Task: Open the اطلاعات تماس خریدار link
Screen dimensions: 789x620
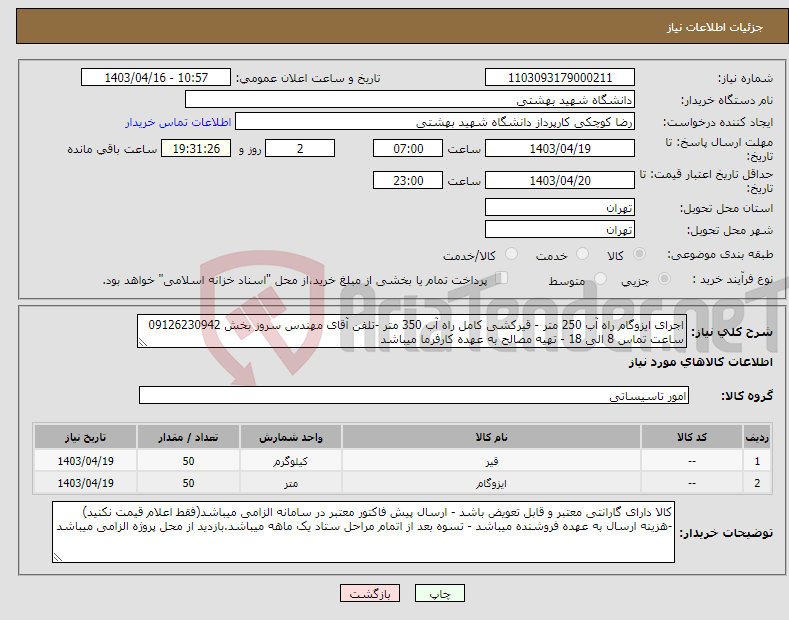Action: coord(178,122)
